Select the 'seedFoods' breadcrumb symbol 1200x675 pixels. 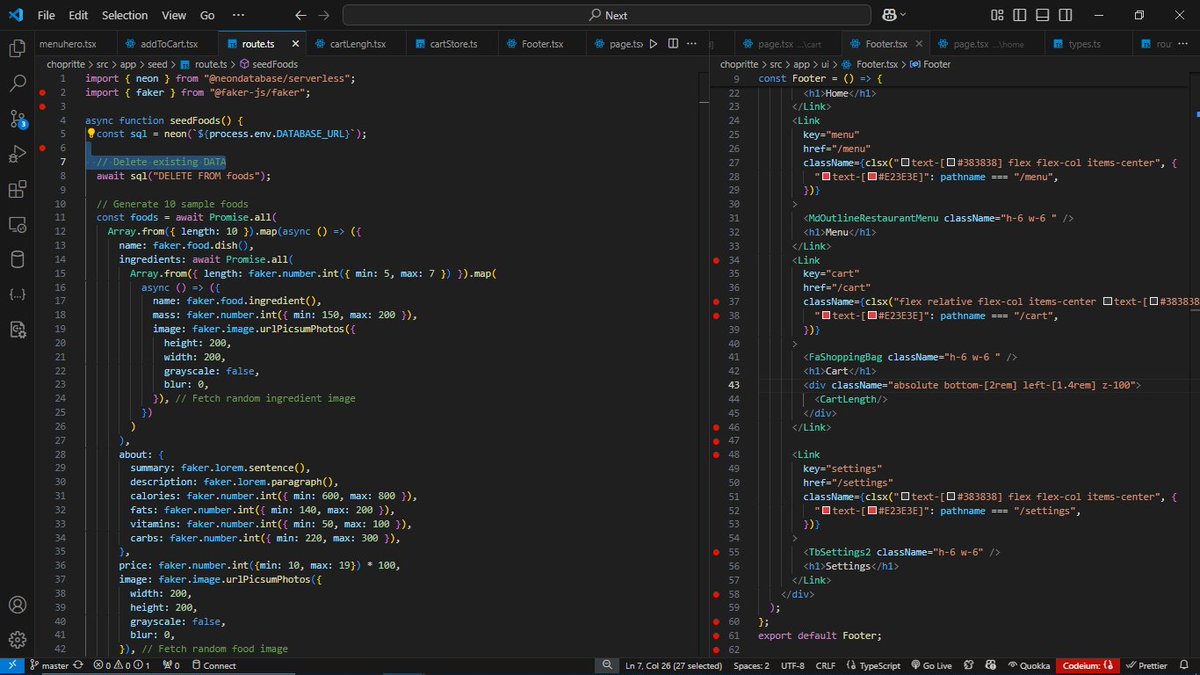coord(275,64)
